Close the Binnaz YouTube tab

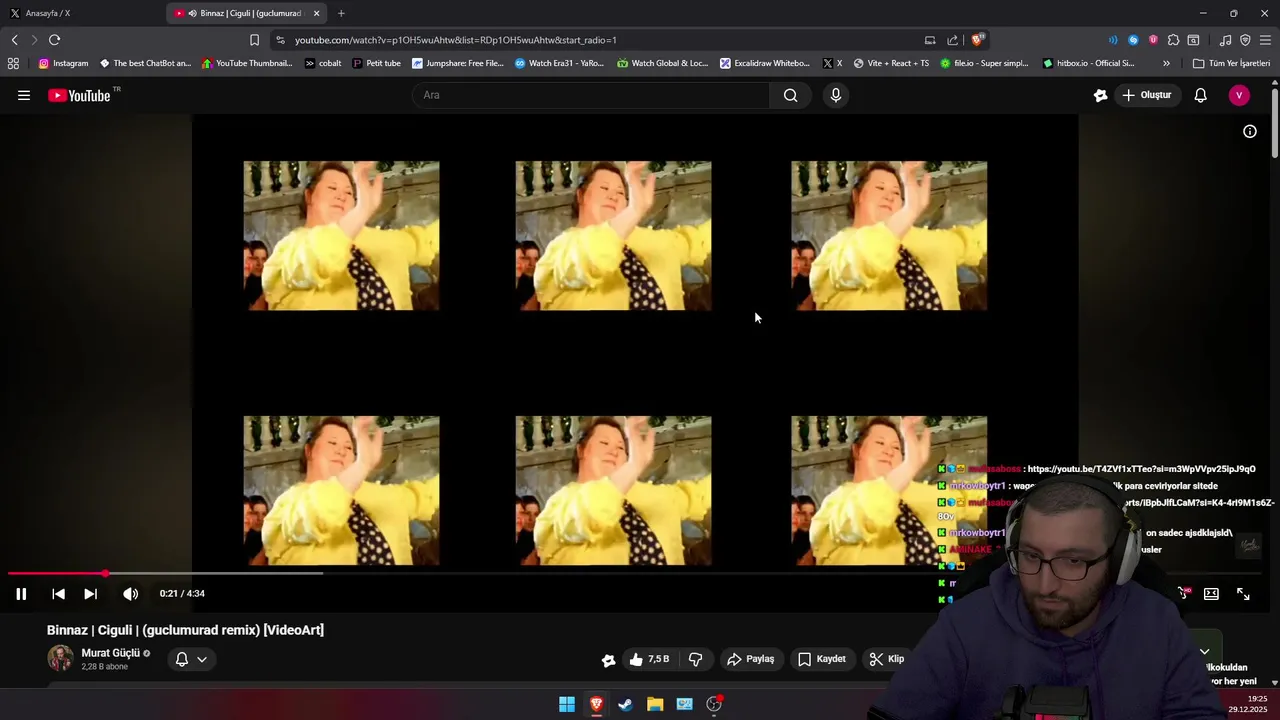click(x=317, y=13)
